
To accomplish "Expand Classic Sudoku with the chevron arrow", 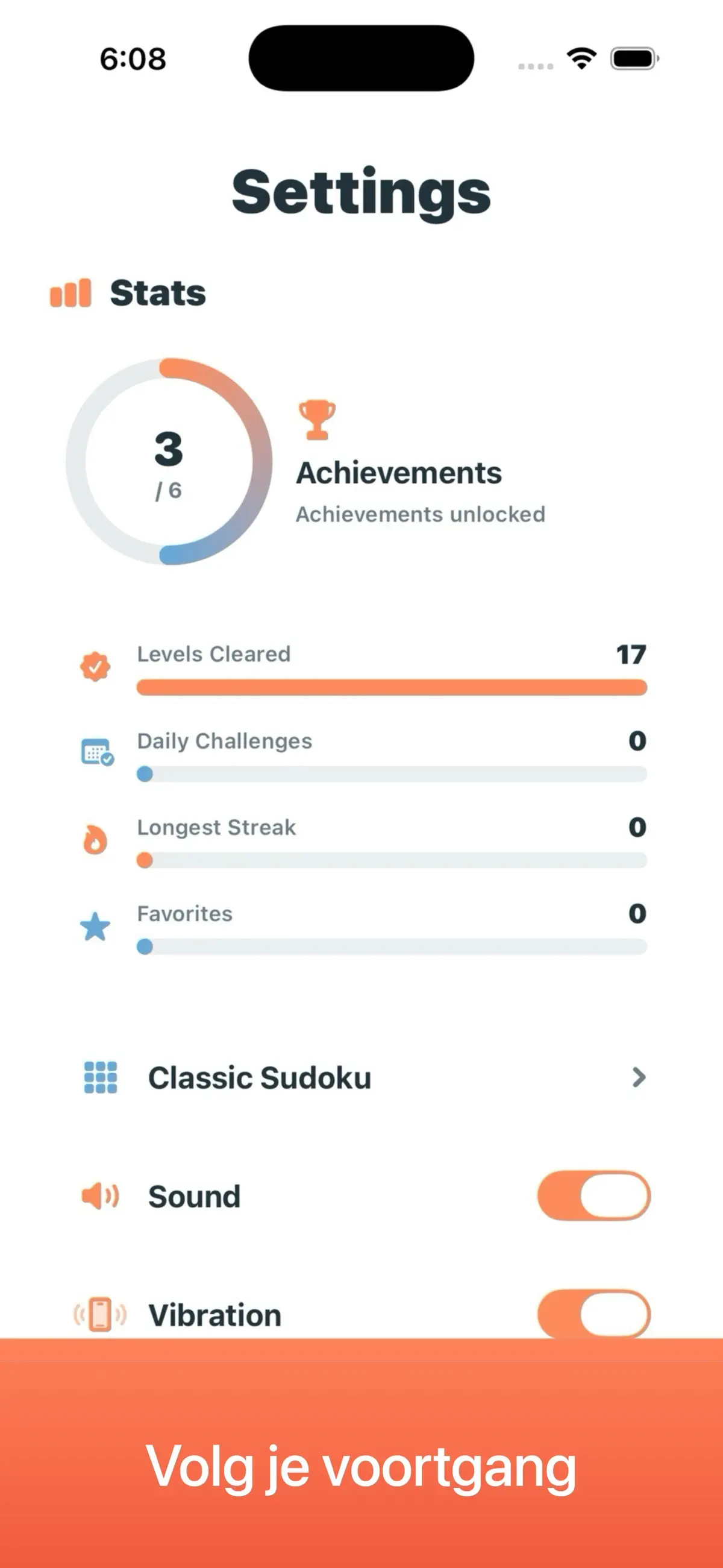I will pyautogui.click(x=639, y=1077).
